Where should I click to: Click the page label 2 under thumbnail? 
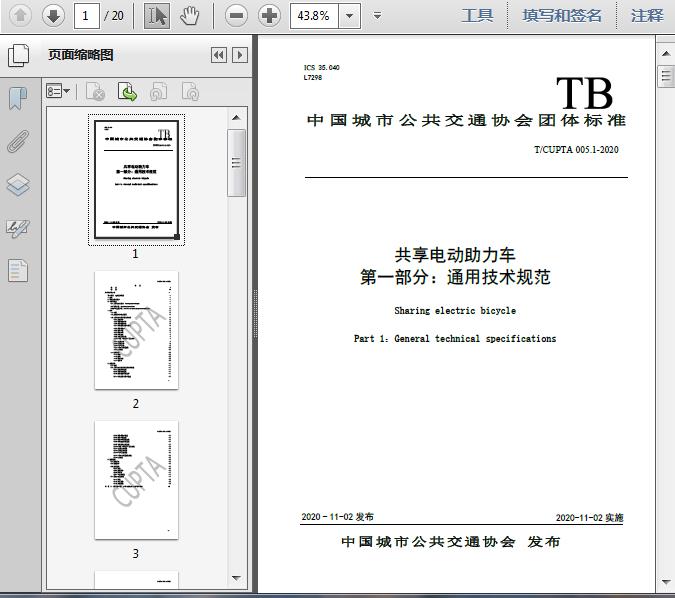pos(136,403)
